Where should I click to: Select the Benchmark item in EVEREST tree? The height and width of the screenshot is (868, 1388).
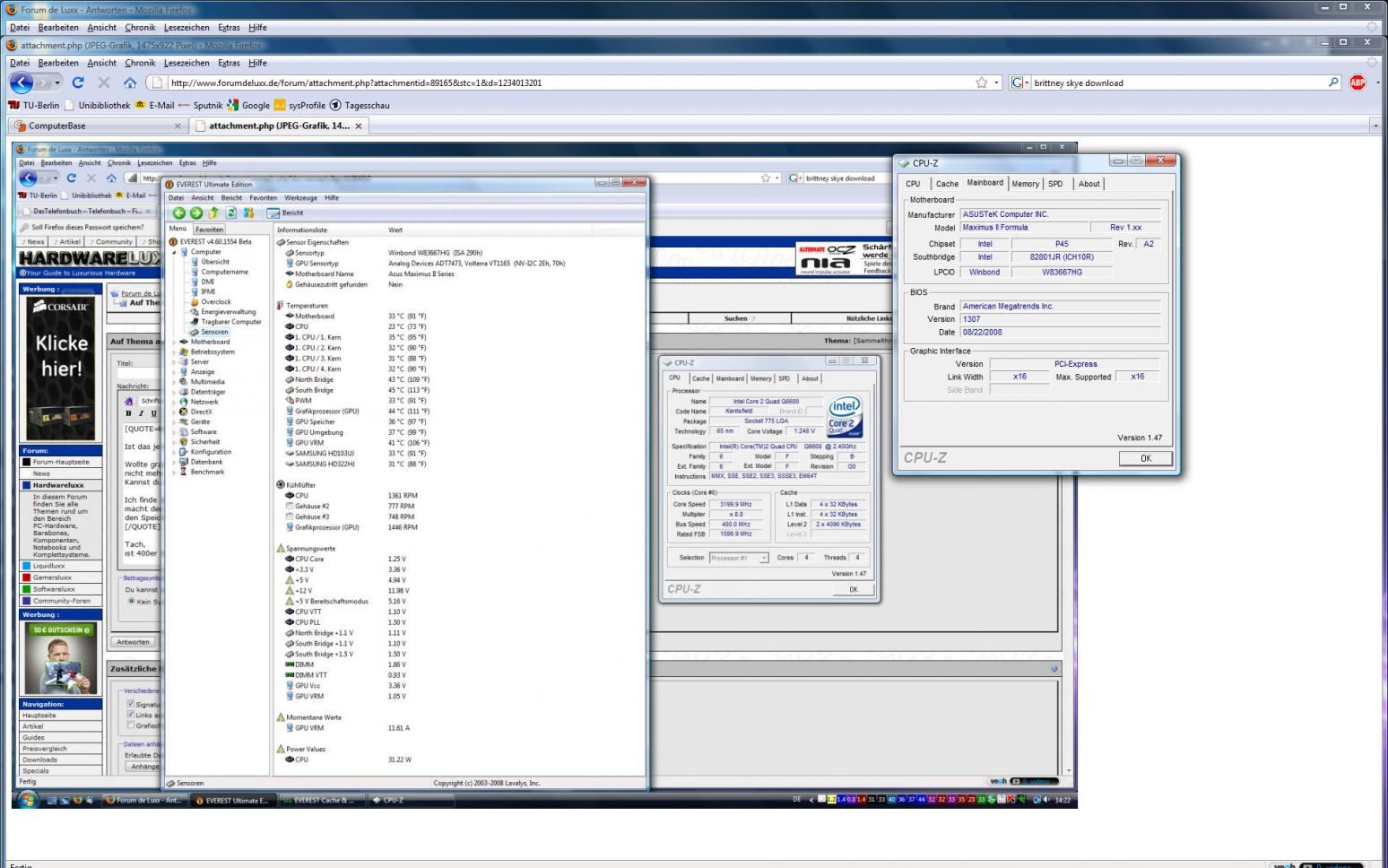pyautogui.click(x=207, y=472)
